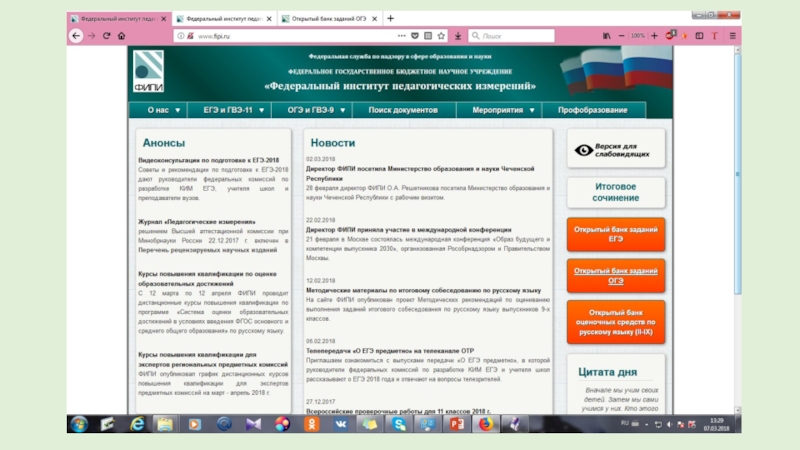Image resolution: width=800 pixels, height=450 pixels.
Task: Click the forward navigation arrow
Action: (x=91, y=36)
